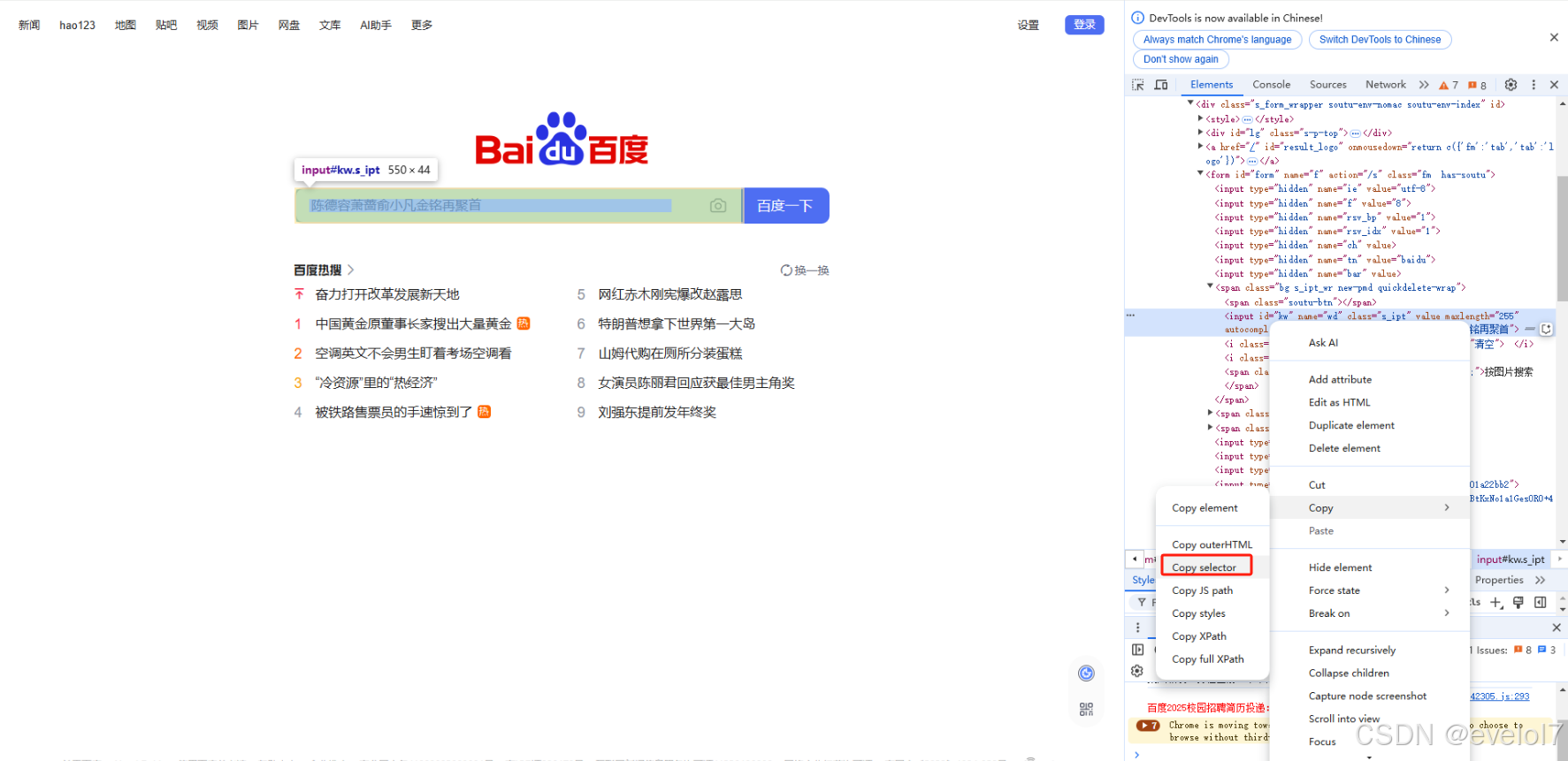Click the 登录 login button
Viewport: 1568px width, 761px height.
pos(1084,25)
